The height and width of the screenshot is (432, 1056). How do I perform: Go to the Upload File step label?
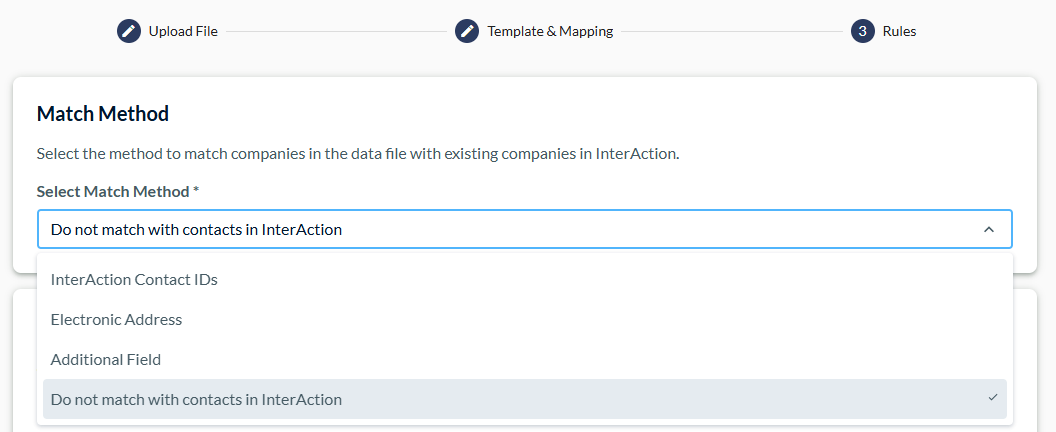click(183, 31)
